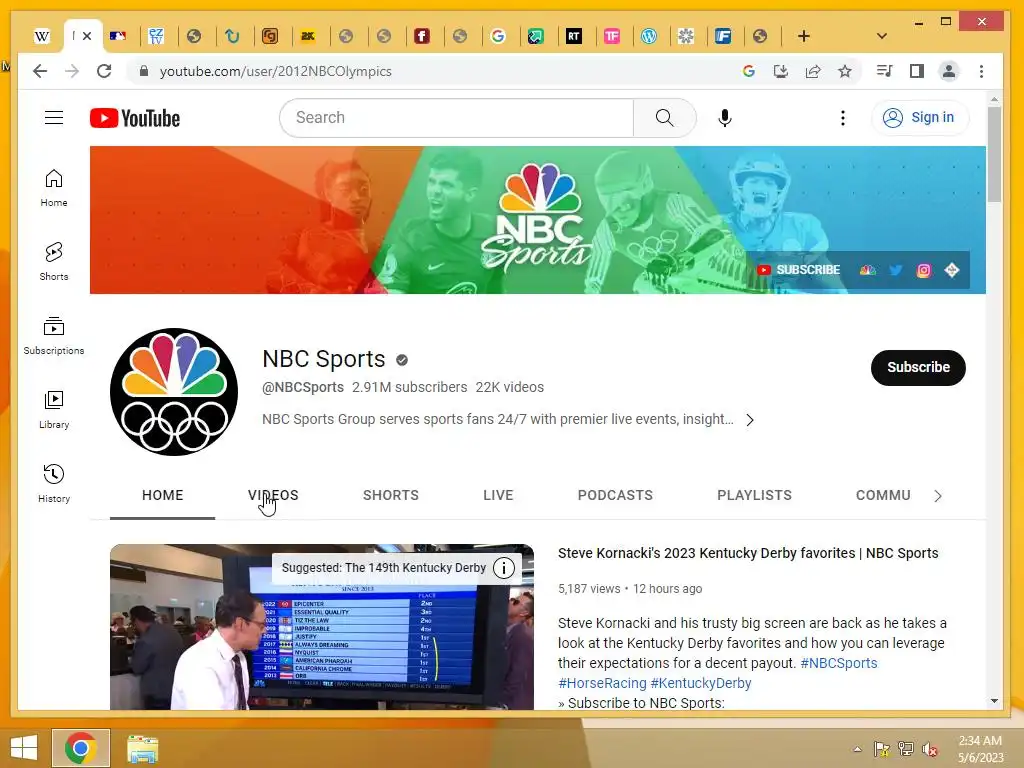The height and width of the screenshot is (768, 1024).
Task: Open the Steve Kornacki video title link
Action: click(748, 553)
